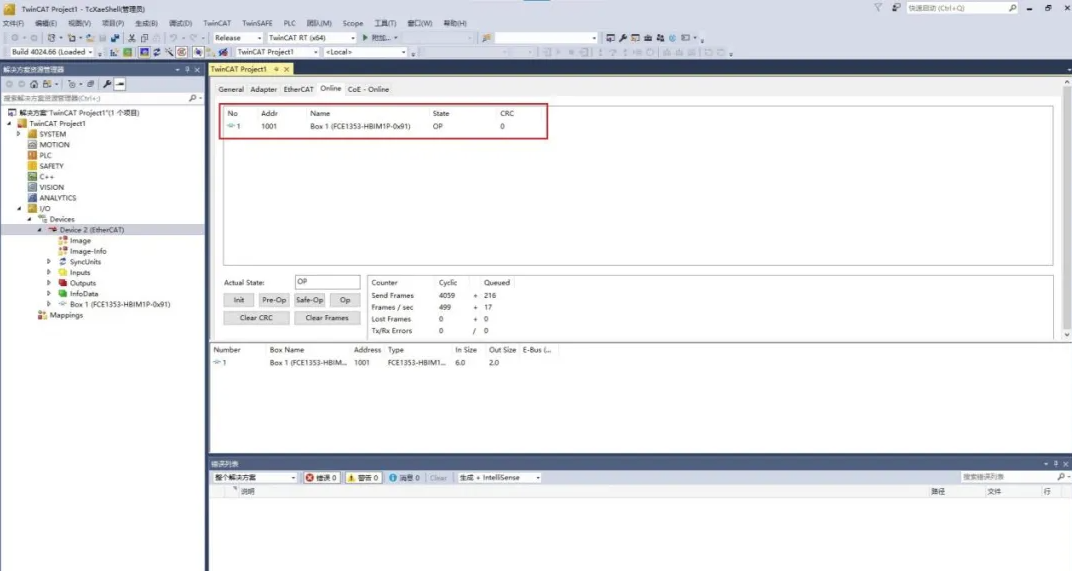This screenshot has height=571, width=1072.
Task: Select the MOTION tree item
Action: 55,145
